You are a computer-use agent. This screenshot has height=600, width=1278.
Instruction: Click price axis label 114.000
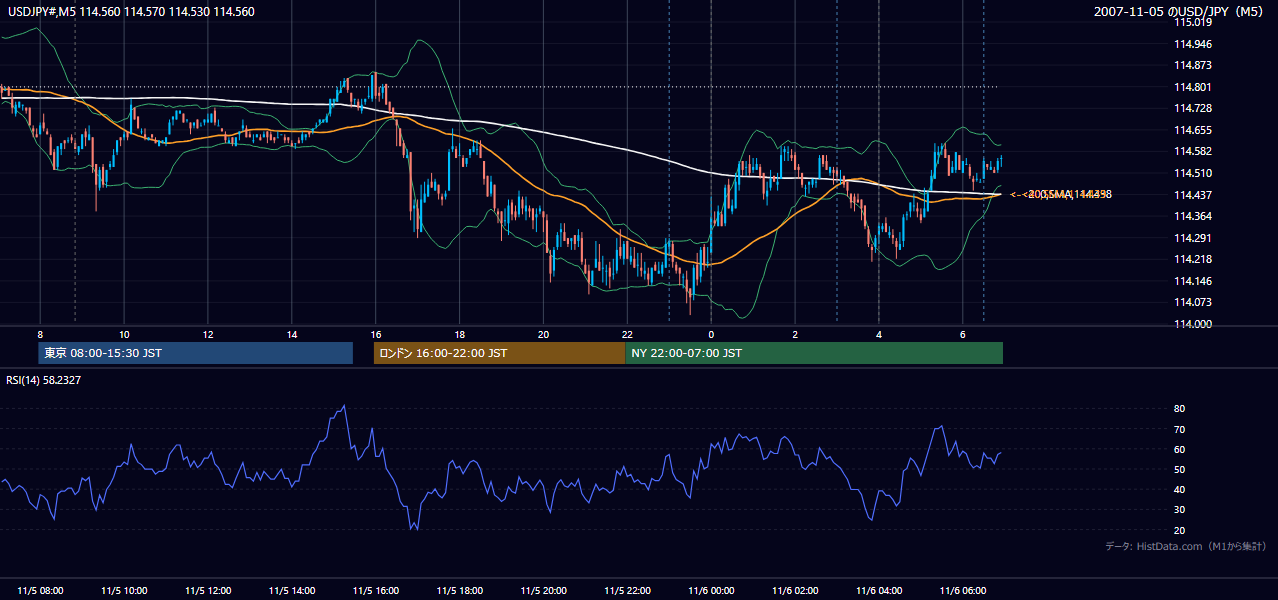coord(1192,324)
